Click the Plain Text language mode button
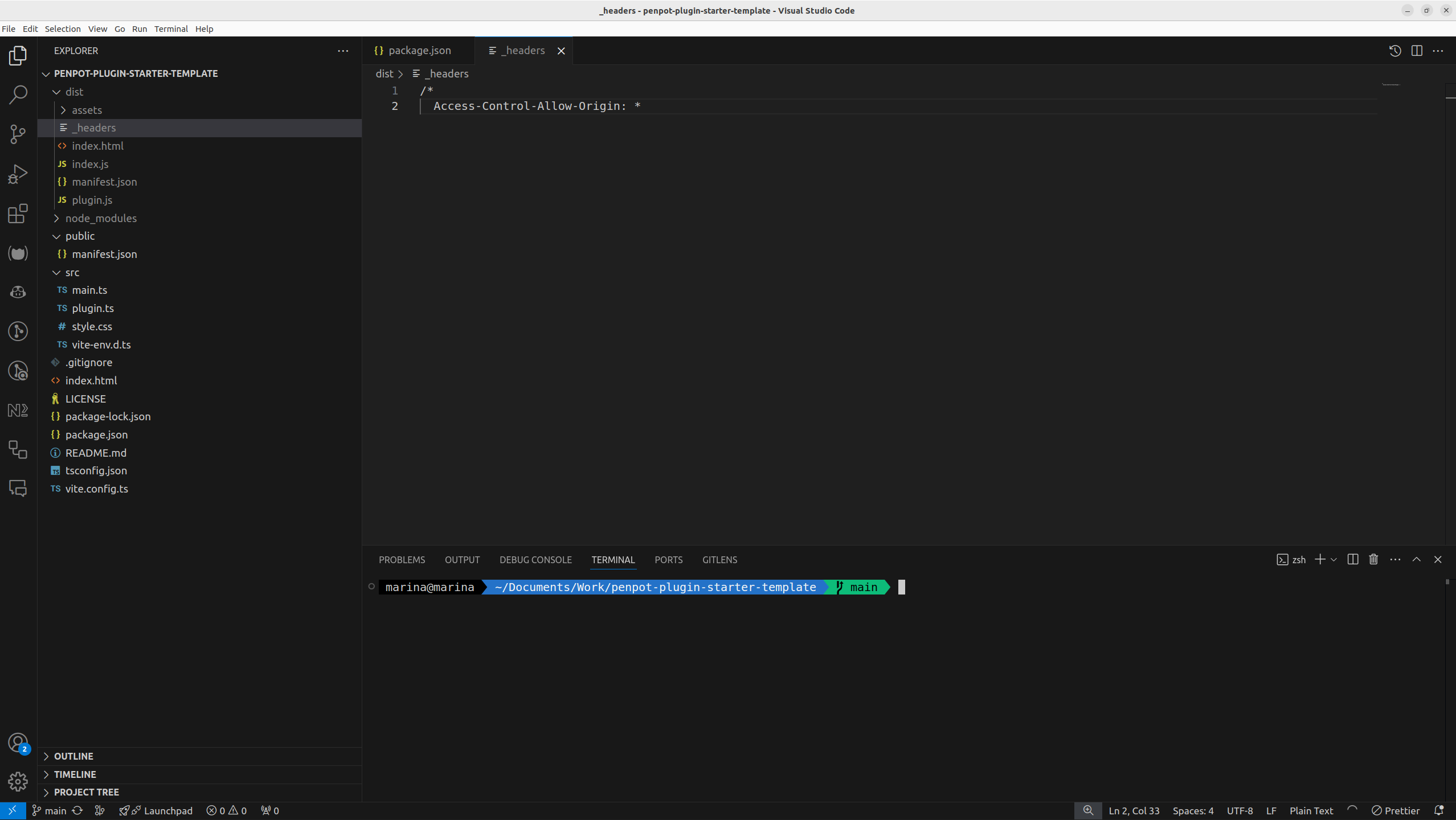The image size is (1456, 820). coord(1311,810)
